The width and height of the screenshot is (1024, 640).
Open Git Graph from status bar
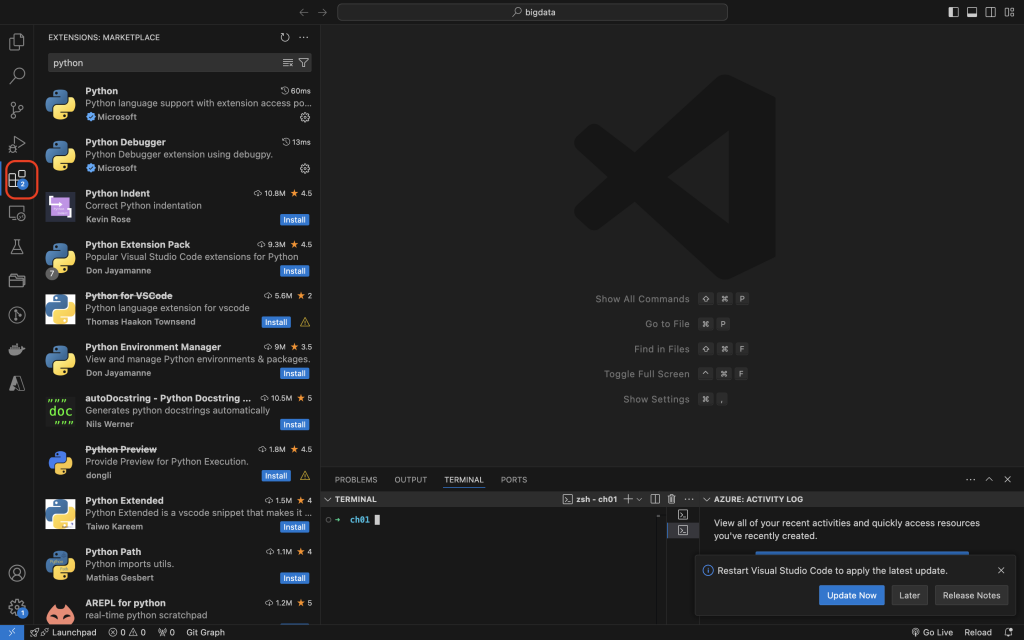click(205, 632)
